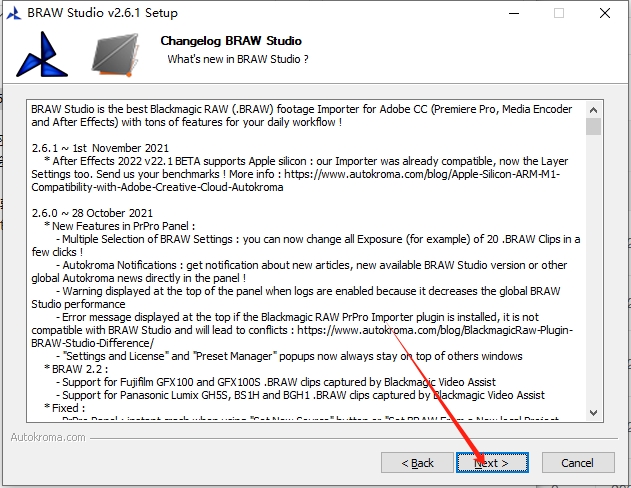The width and height of the screenshot is (631, 488).
Task: Click the Autokroma.com footer label
Action: pyautogui.click(x=48, y=437)
